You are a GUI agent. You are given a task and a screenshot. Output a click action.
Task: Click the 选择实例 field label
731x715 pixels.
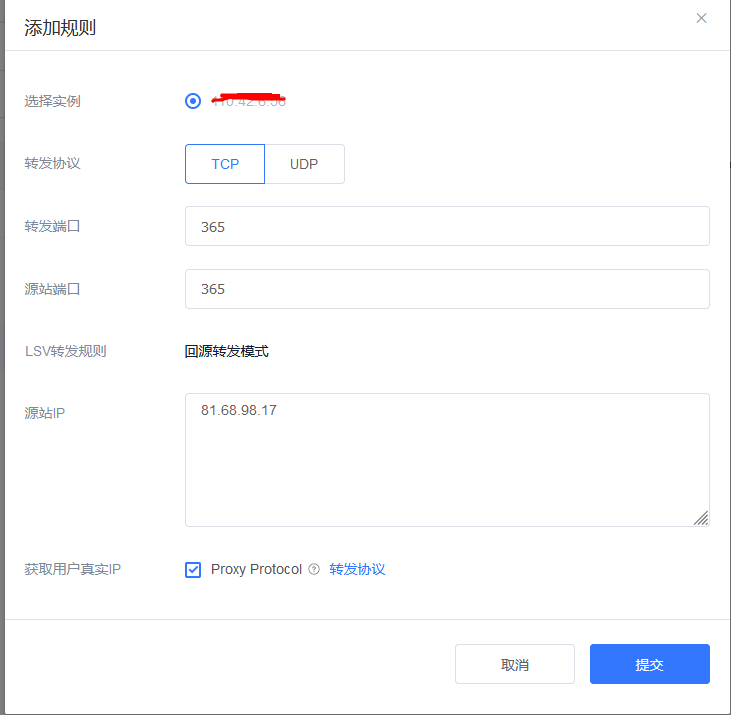[52, 101]
